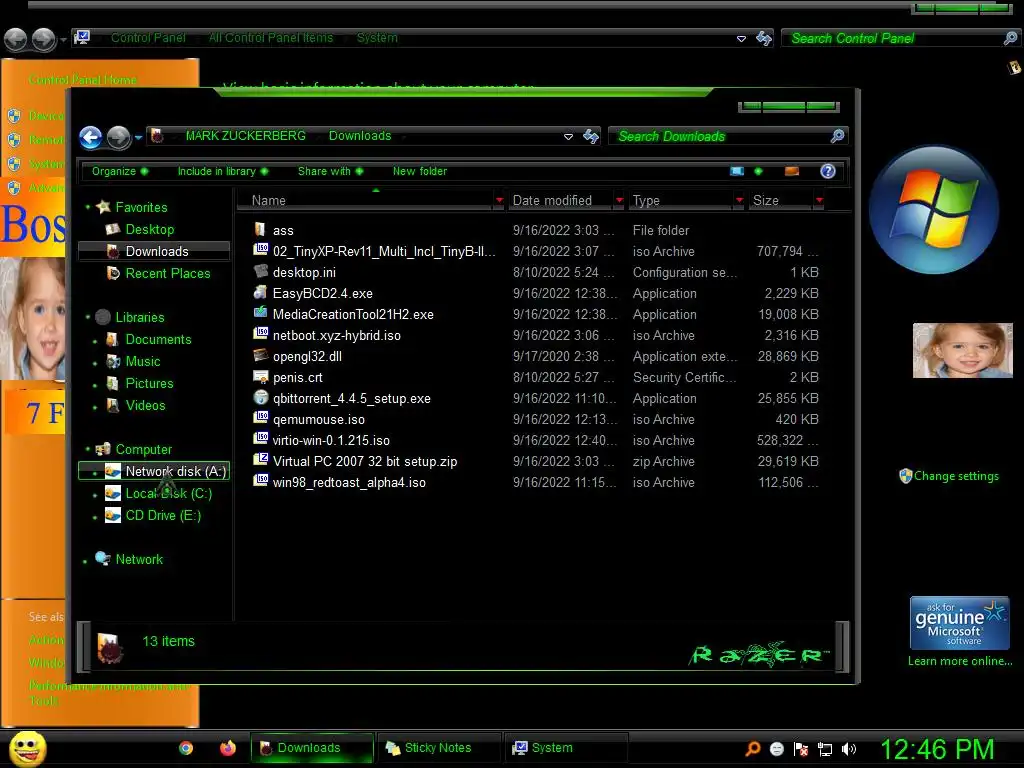The image size is (1024, 768).
Task: Click the ask for genuine Microsoft badge
Action: [x=959, y=622]
